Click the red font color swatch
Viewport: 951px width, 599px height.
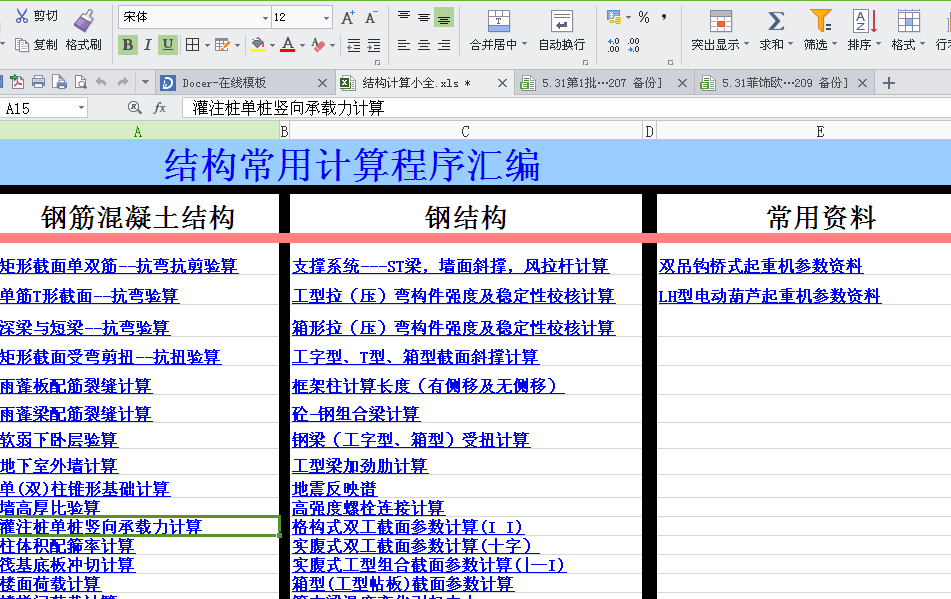[x=288, y=44]
